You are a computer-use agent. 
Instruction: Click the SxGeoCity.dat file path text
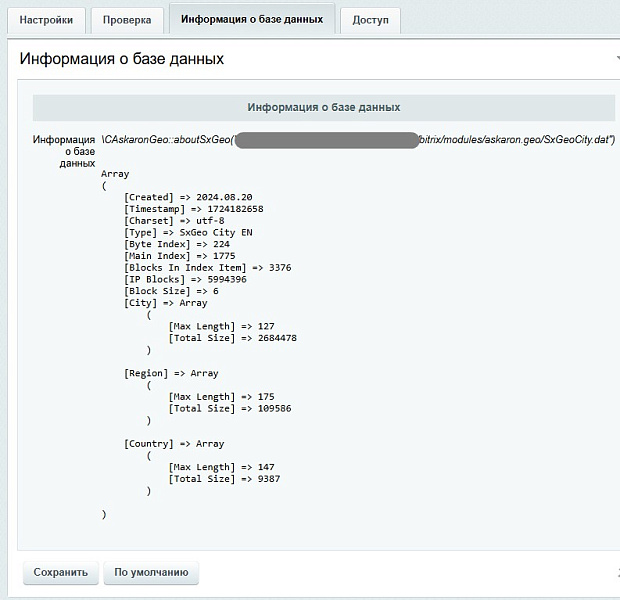(514, 140)
